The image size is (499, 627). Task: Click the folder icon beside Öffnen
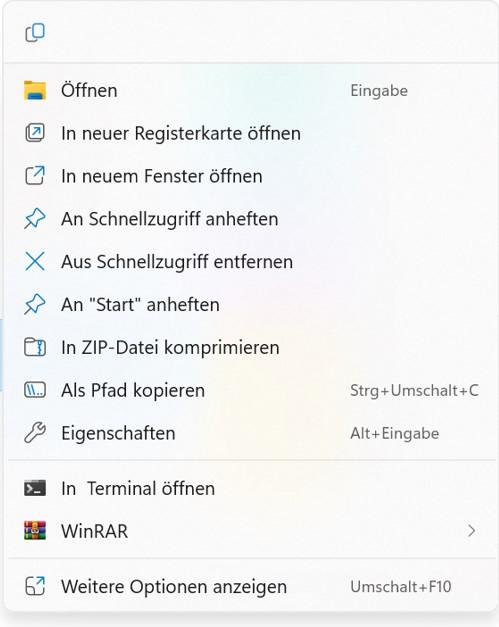pyautogui.click(x=35, y=90)
